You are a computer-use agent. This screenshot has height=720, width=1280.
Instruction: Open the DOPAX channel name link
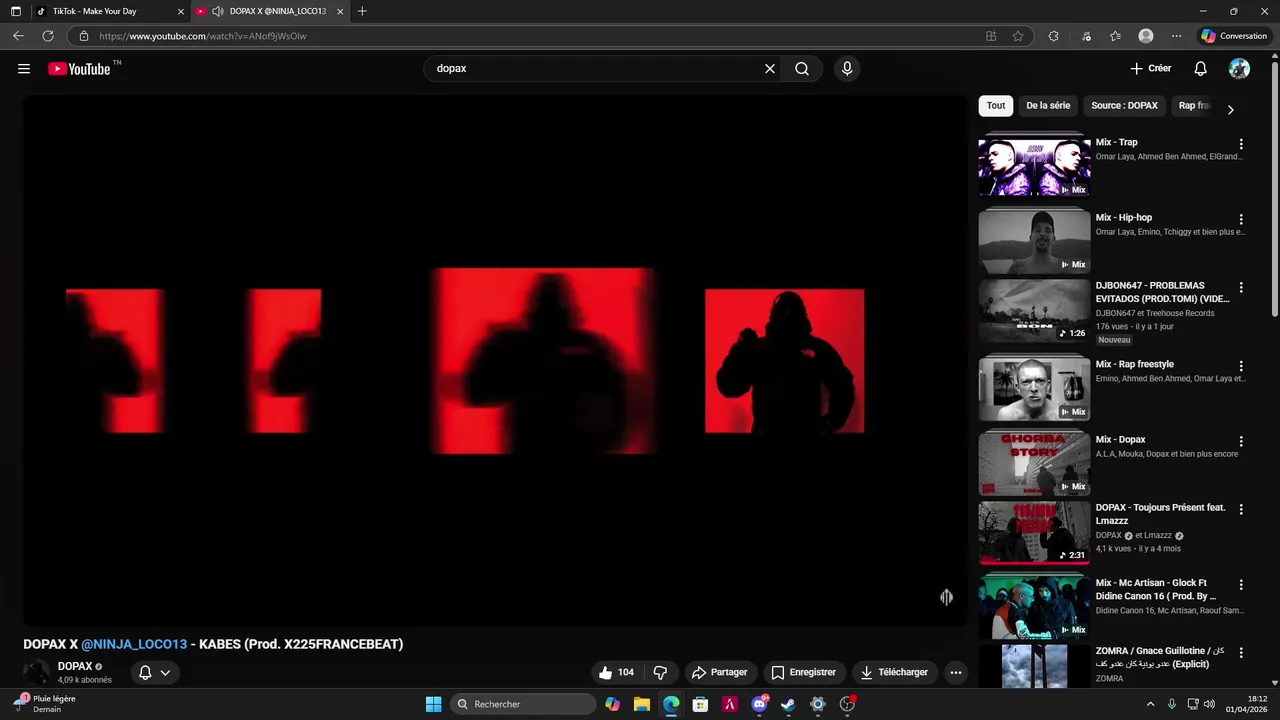[x=75, y=666]
